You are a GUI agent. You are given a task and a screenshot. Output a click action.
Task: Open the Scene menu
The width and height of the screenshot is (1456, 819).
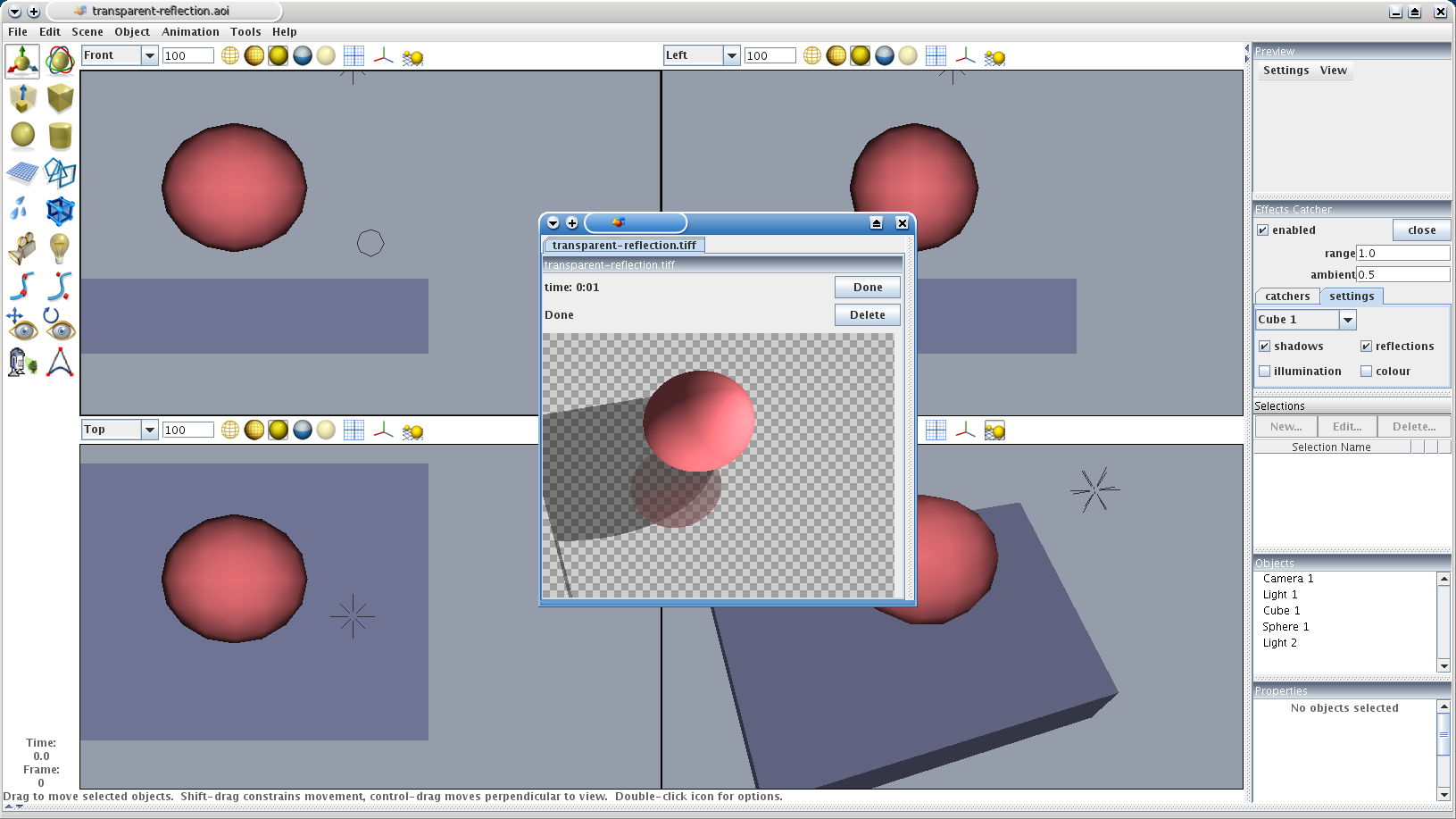[x=87, y=32]
